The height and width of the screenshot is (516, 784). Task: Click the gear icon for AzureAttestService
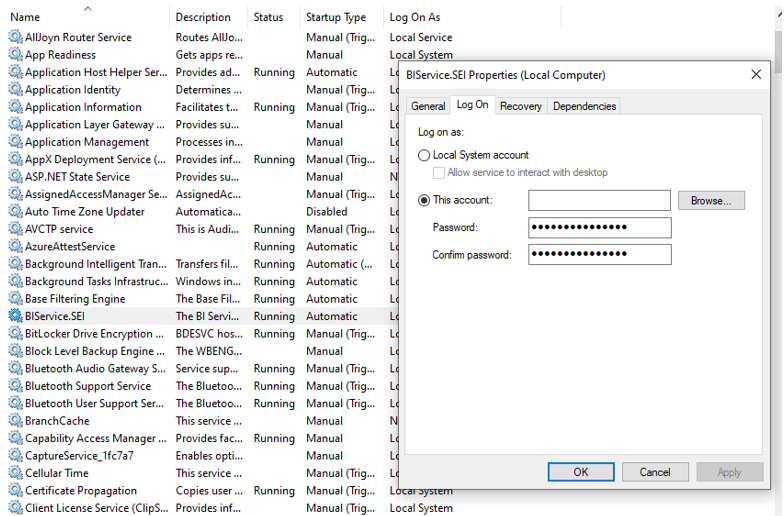(15, 246)
